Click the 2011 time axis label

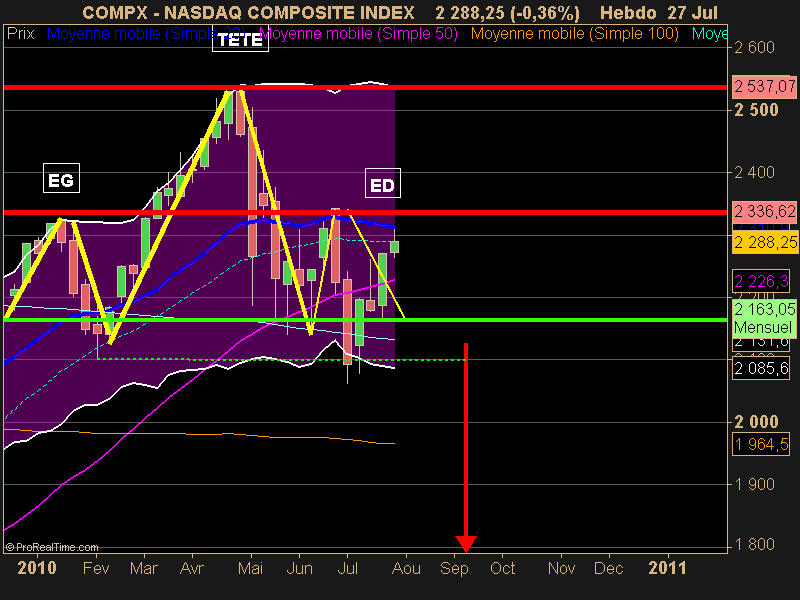point(667,568)
